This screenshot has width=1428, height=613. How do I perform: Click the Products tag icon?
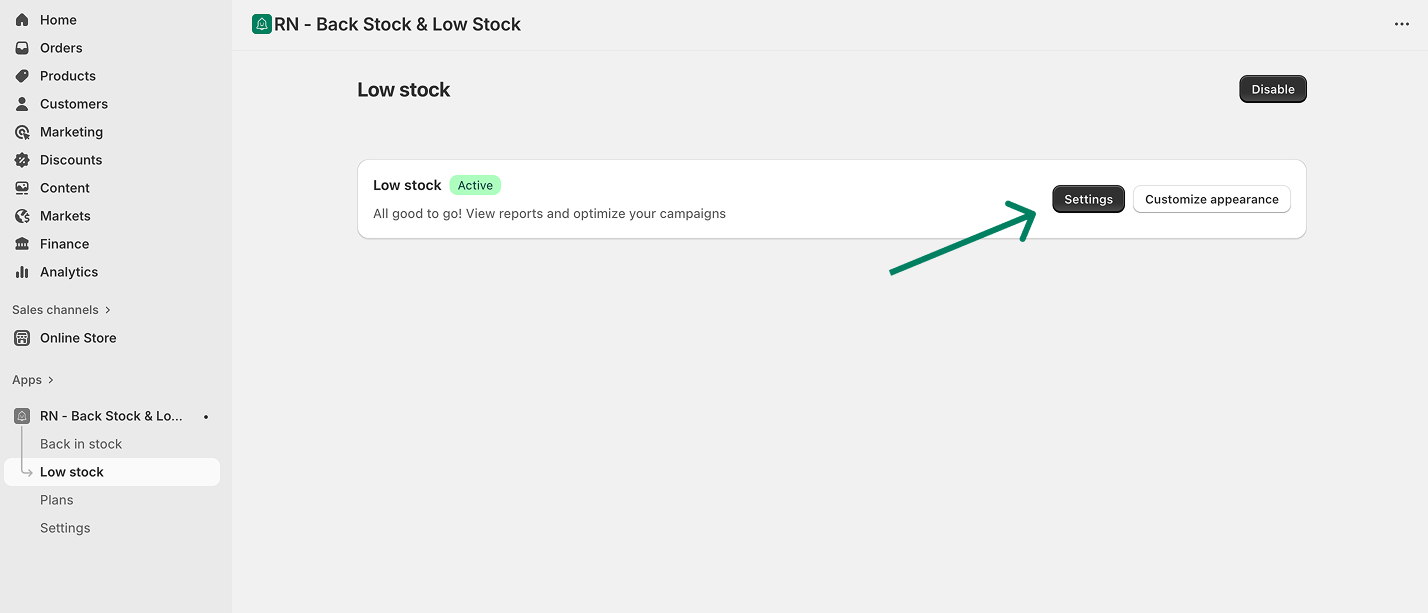click(x=22, y=76)
